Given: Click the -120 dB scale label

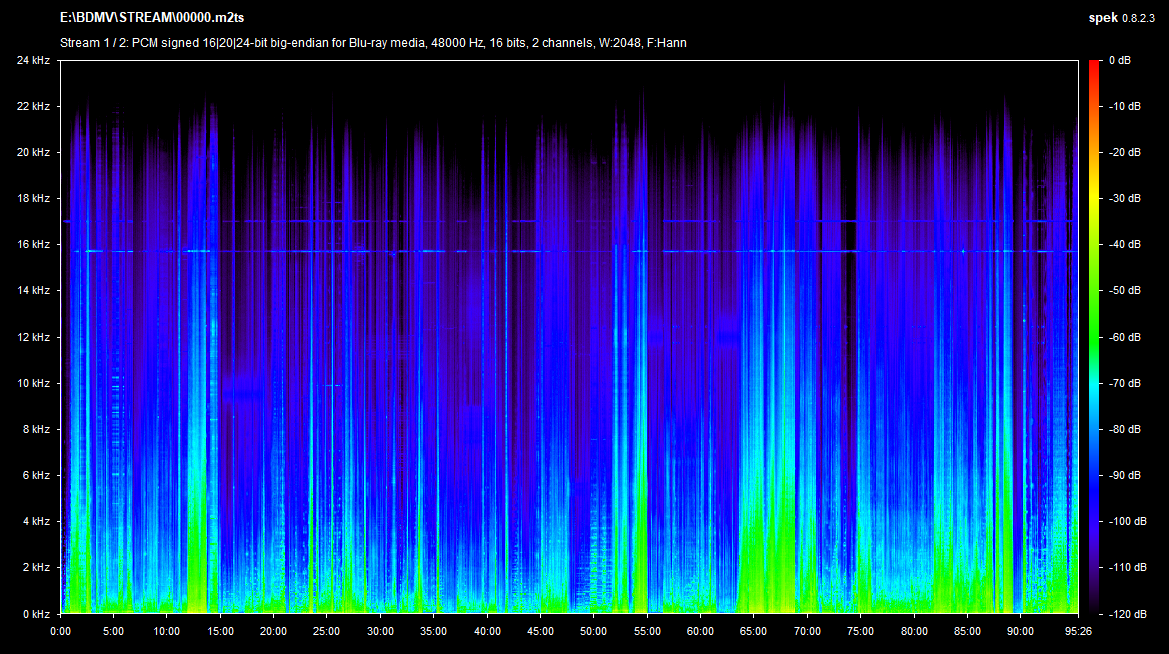Looking at the screenshot, I should coord(1126,613).
